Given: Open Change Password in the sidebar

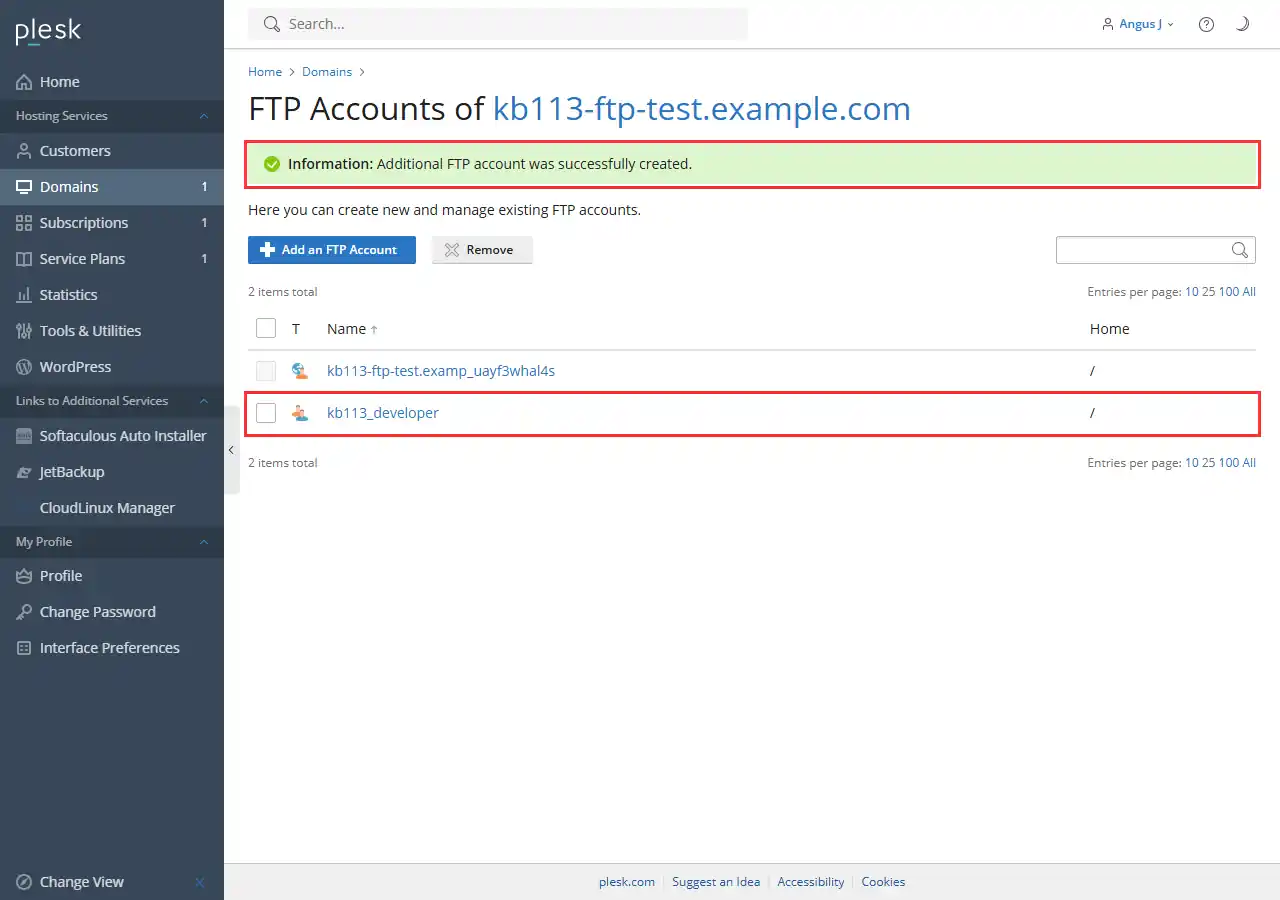Looking at the screenshot, I should 112,612.
